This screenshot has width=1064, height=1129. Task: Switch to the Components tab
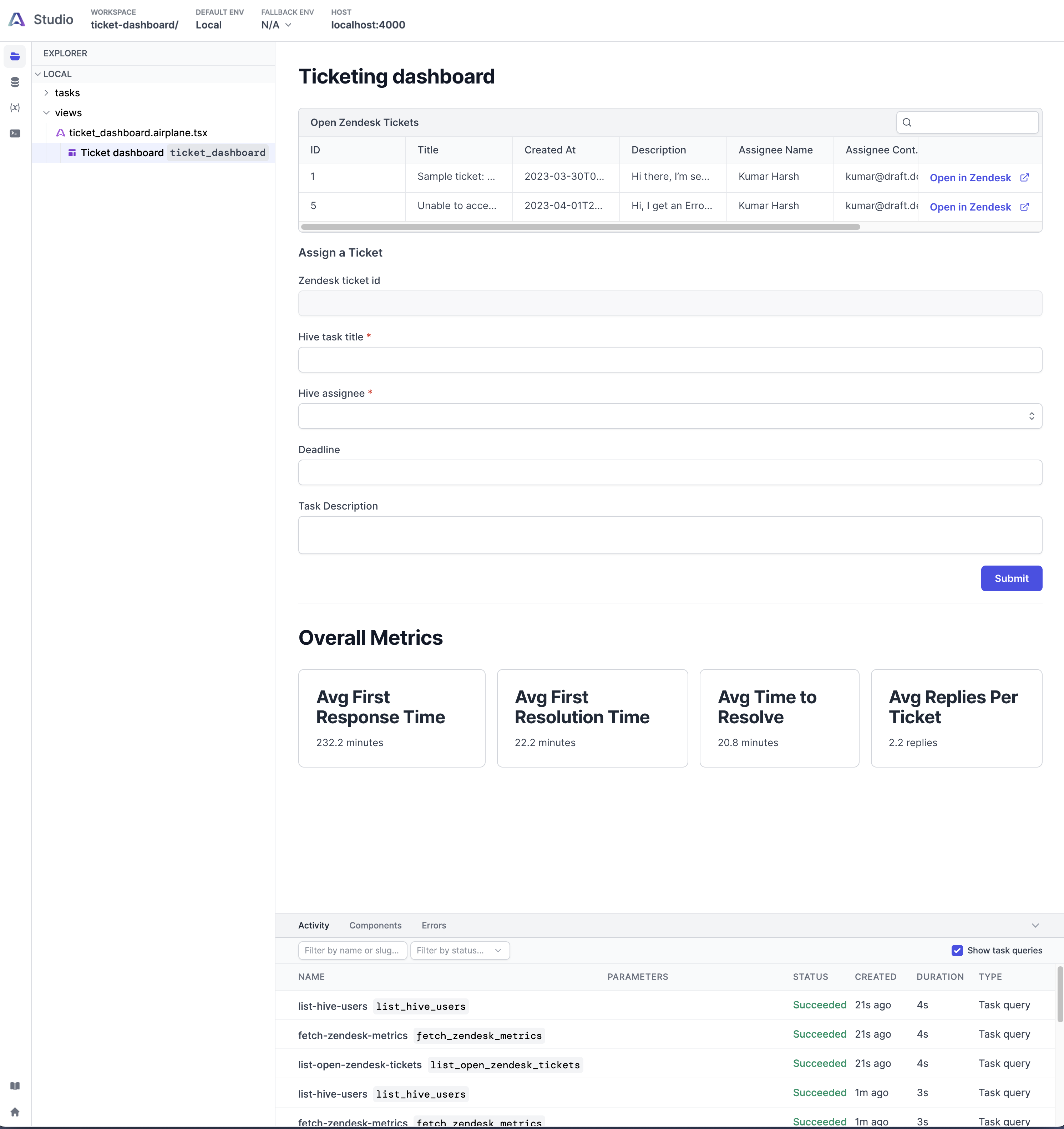(375, 925)
